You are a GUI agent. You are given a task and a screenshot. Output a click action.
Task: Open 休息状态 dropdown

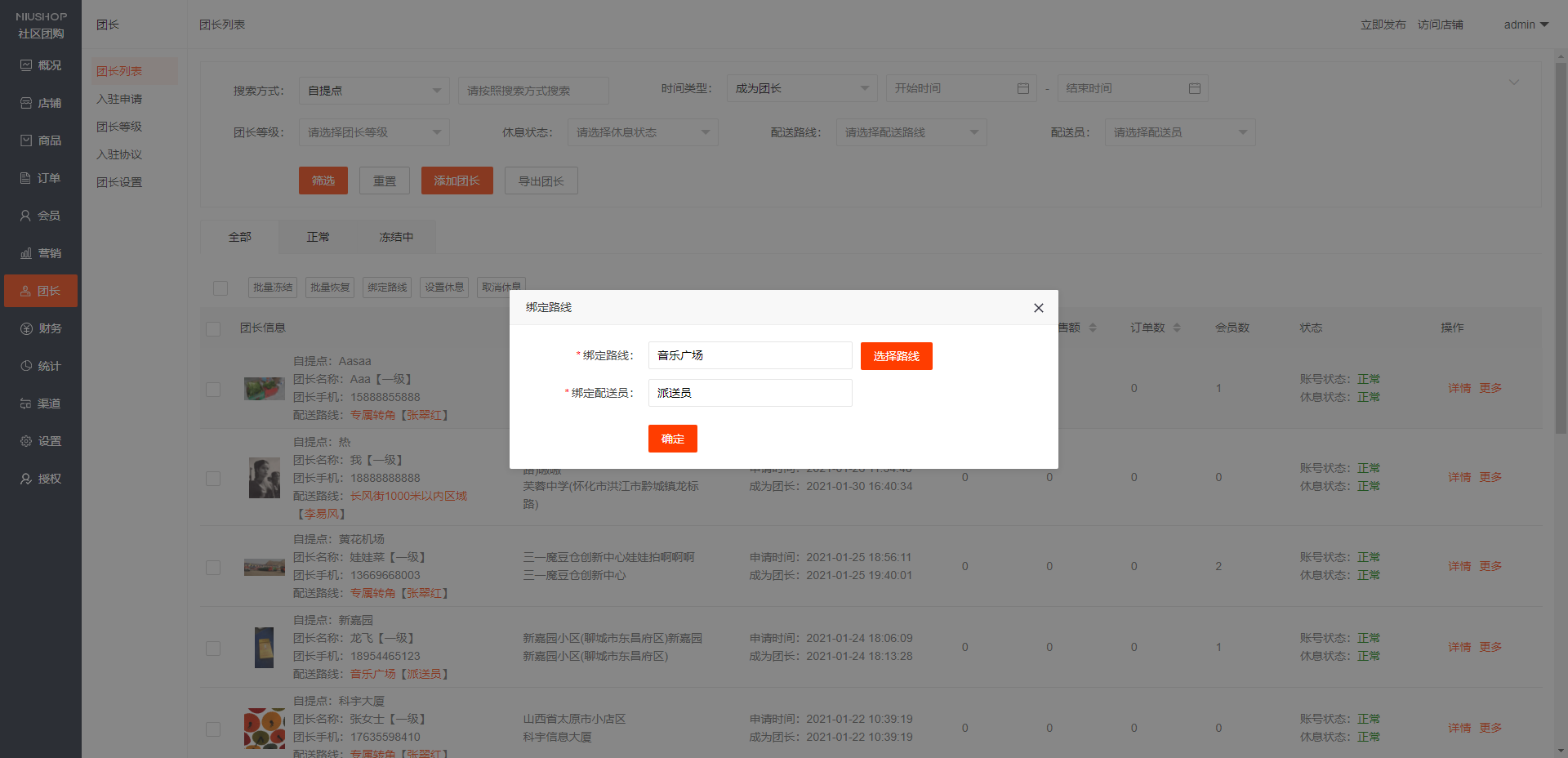[643, 132]
